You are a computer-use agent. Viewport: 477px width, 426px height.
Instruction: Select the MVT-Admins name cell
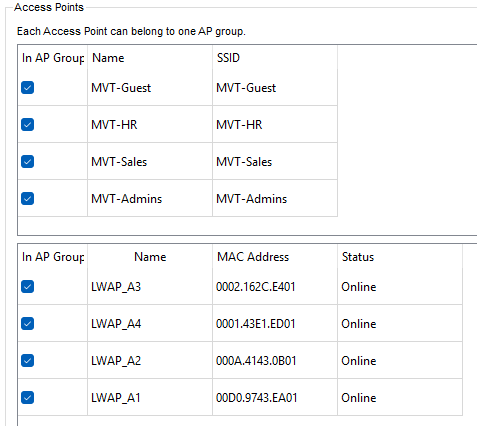[150, 199]
